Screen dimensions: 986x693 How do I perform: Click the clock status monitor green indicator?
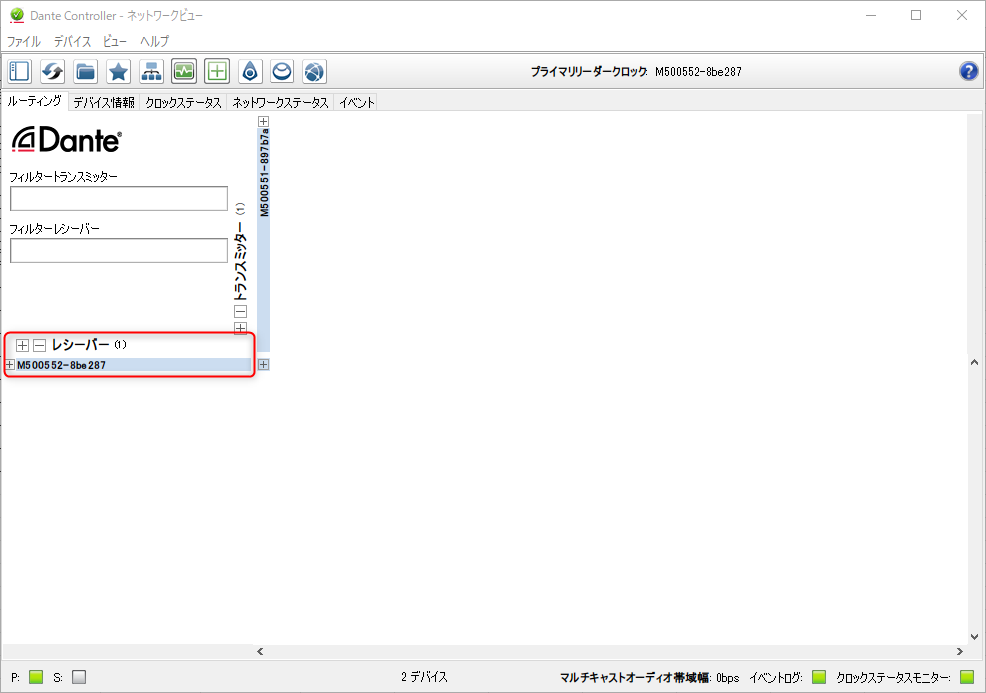967,677
